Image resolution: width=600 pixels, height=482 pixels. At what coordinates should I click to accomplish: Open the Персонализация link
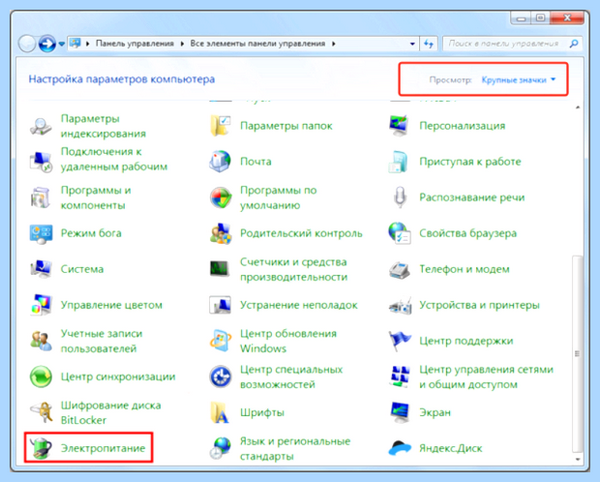click(462, 126)
